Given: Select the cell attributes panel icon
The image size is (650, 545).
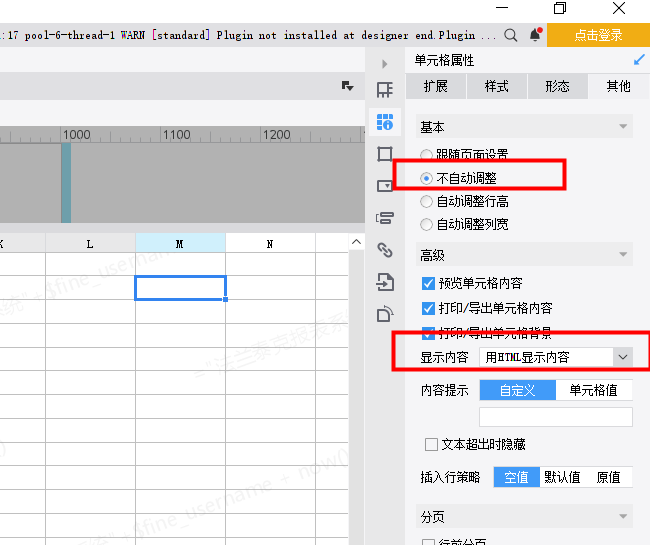Looking at the screenshot, I should (x=385, y=122).
